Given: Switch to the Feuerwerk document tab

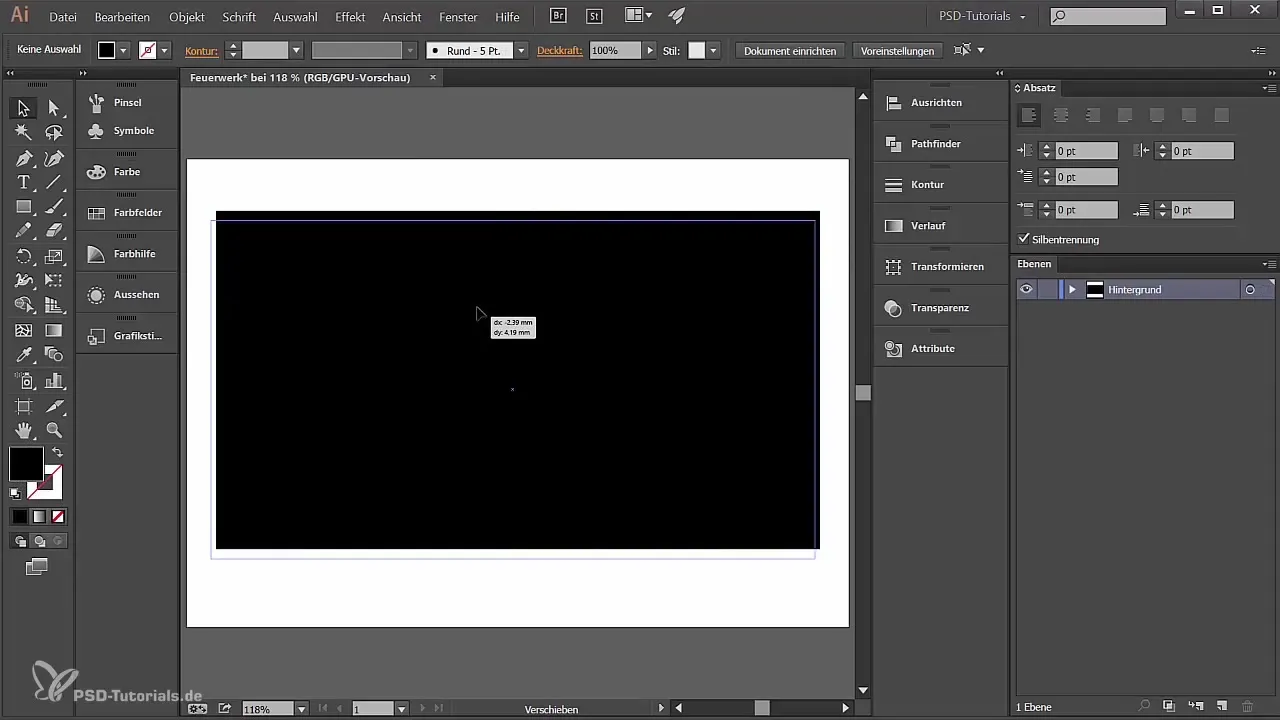Looking at the screenshot, I should [x=300, y=77].
